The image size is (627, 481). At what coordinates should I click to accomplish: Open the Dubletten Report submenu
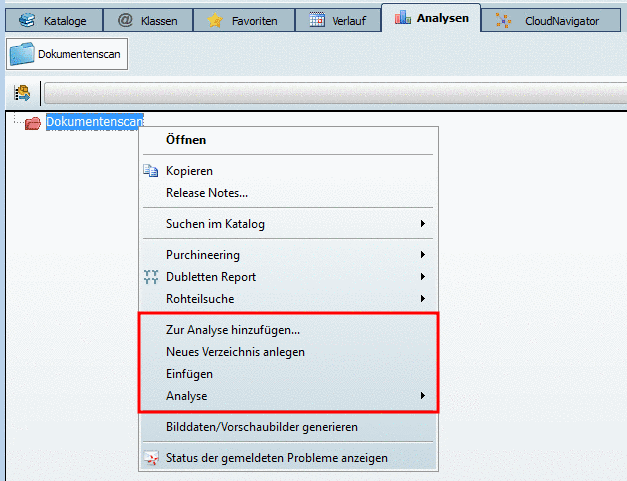point(288,277)
